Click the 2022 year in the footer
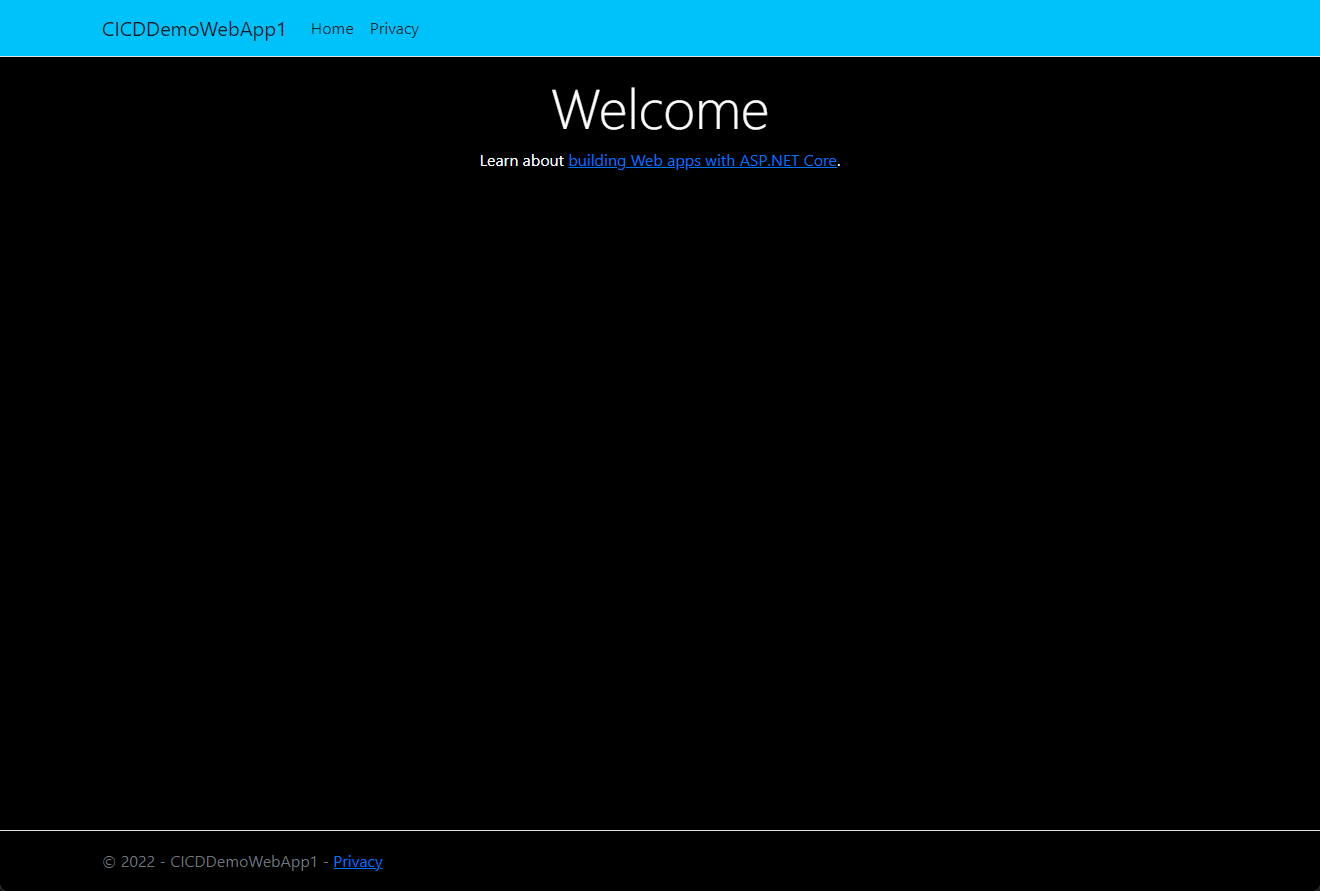Screen dimensions: 1320x891 (x=138, y=862)
